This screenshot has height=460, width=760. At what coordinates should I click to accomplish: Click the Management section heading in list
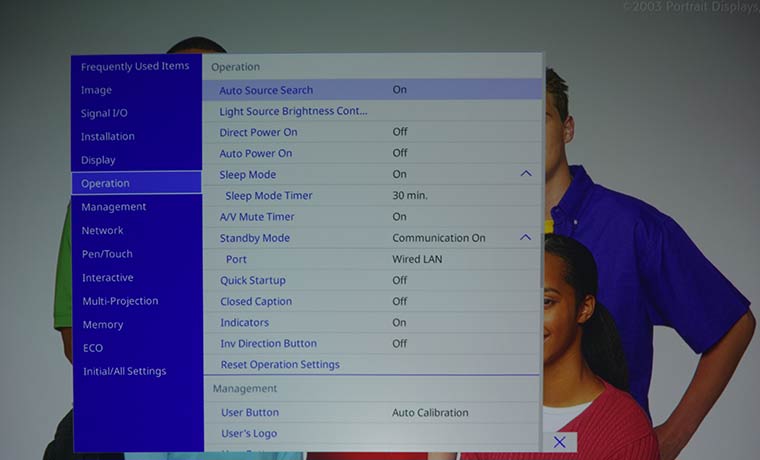pyautogui.click(x=245, y=389)
